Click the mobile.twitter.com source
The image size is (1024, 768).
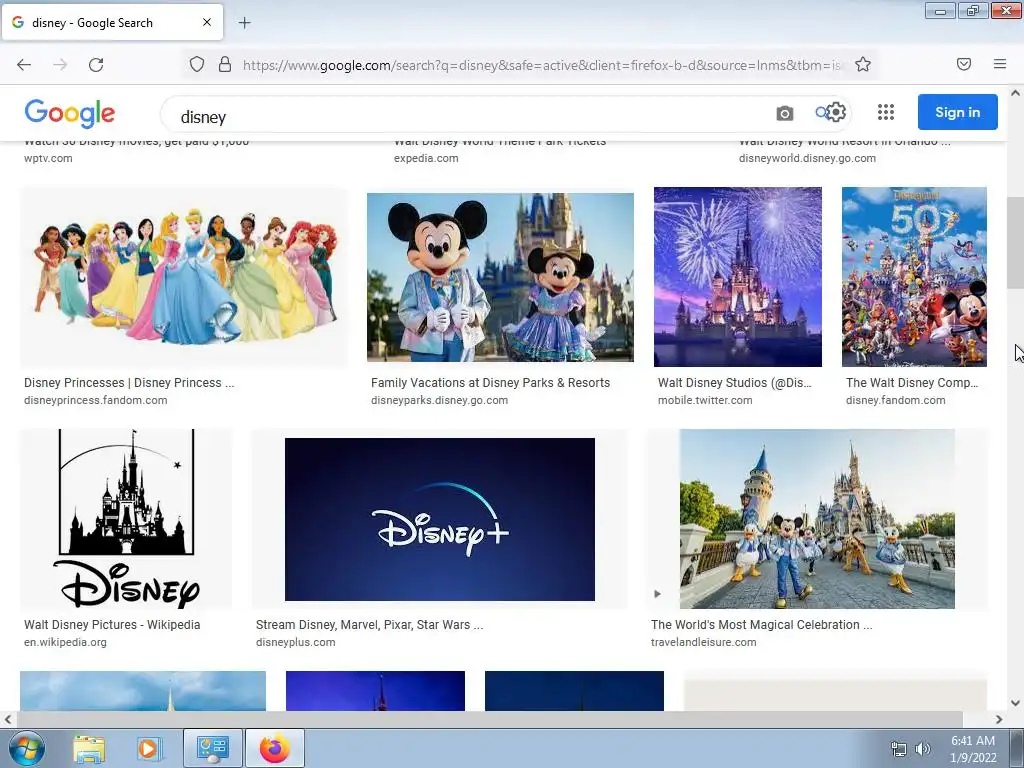tap(705, 400)
